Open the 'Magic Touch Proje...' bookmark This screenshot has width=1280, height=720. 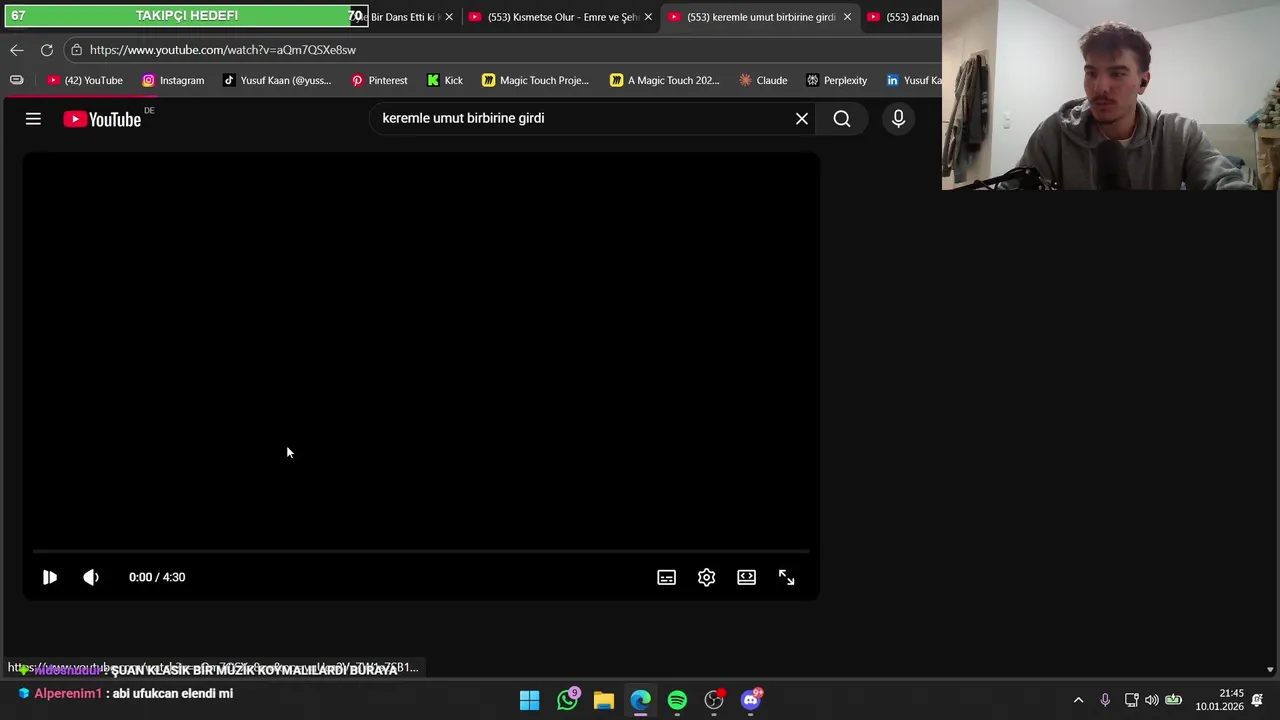(535, 80)
